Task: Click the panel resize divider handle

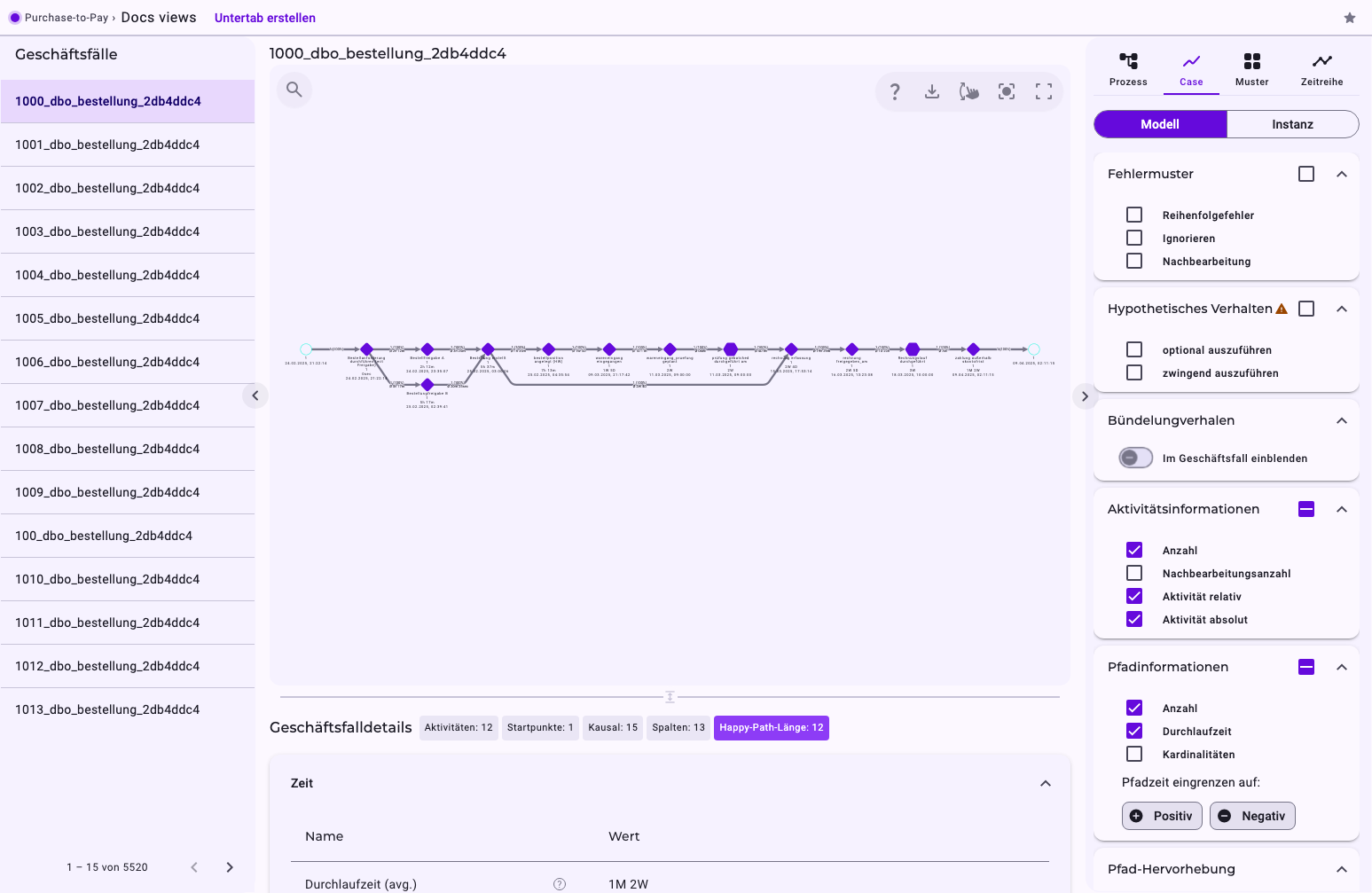Action: tap(670, 697)
